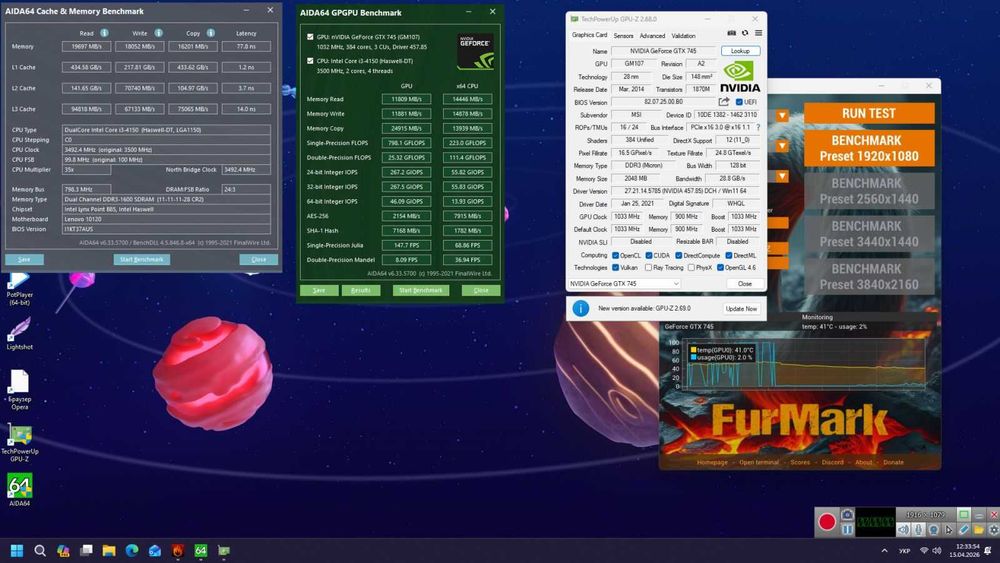Run Benchmark Preset 1920x1080
Image resolution: width=1000 pixels, height=563 pixels.
tap(869, 148)
